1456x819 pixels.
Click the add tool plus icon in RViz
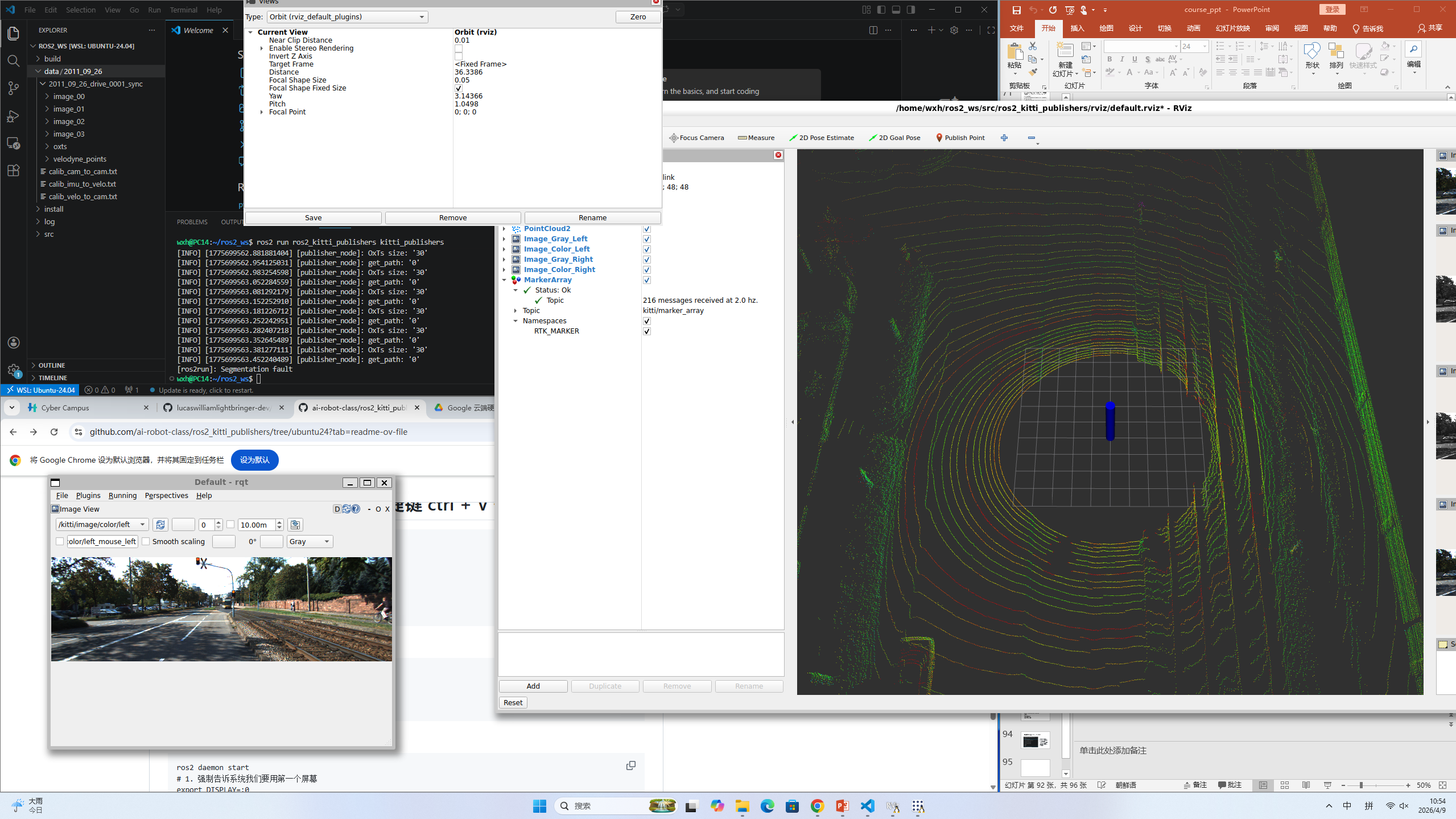tap(1004, 138)
